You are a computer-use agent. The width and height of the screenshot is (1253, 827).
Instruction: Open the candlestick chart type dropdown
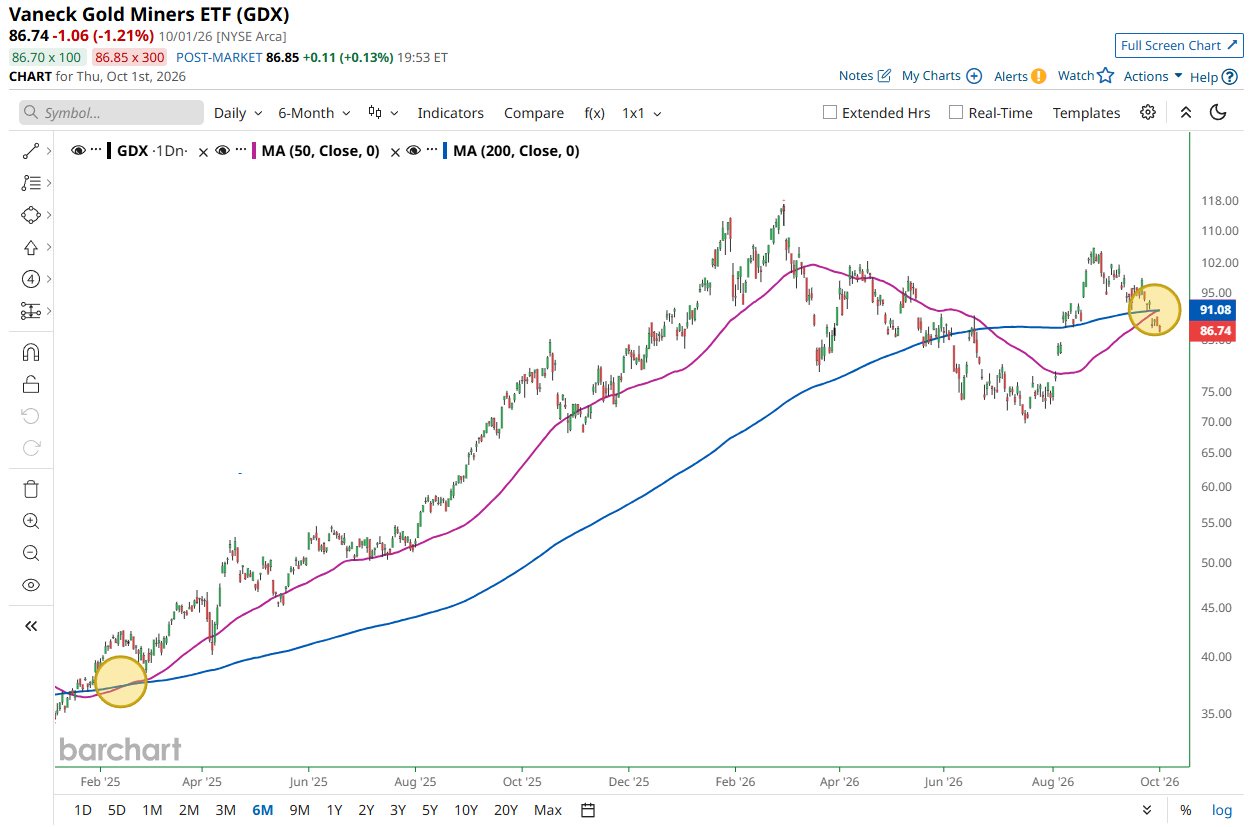pyautogui.click(x=383, y=113)
